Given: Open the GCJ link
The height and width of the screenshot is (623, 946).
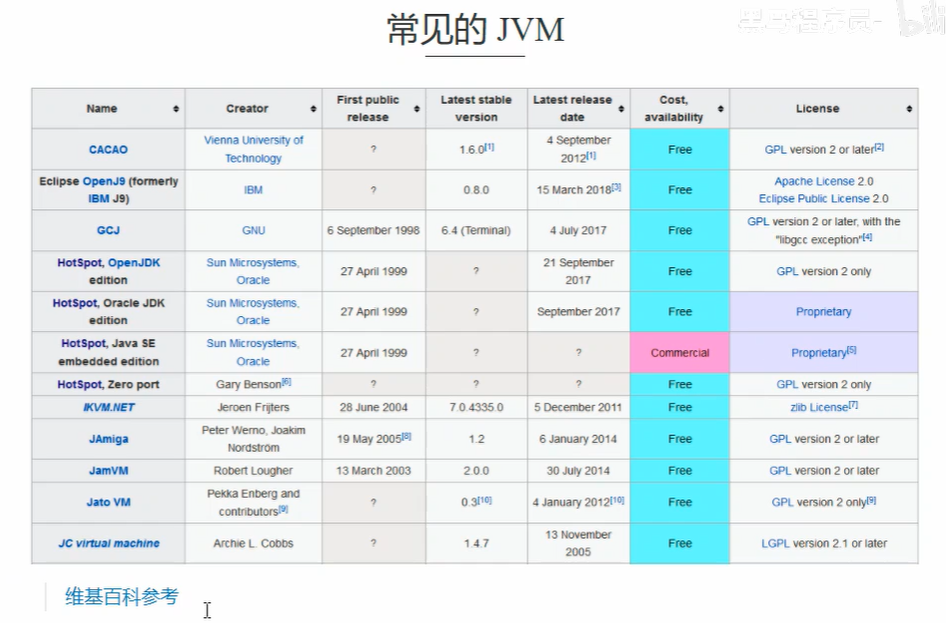Looking at the screenshot, I should [107, 230].
